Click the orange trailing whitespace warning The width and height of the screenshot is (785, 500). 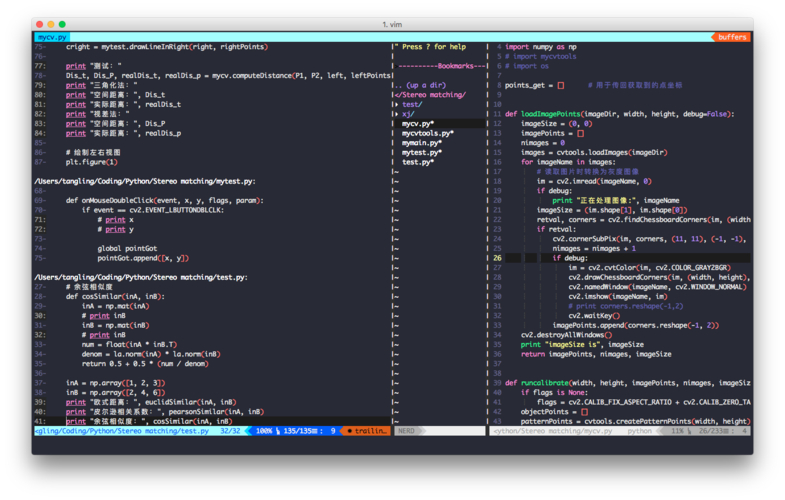coord(367,431)
